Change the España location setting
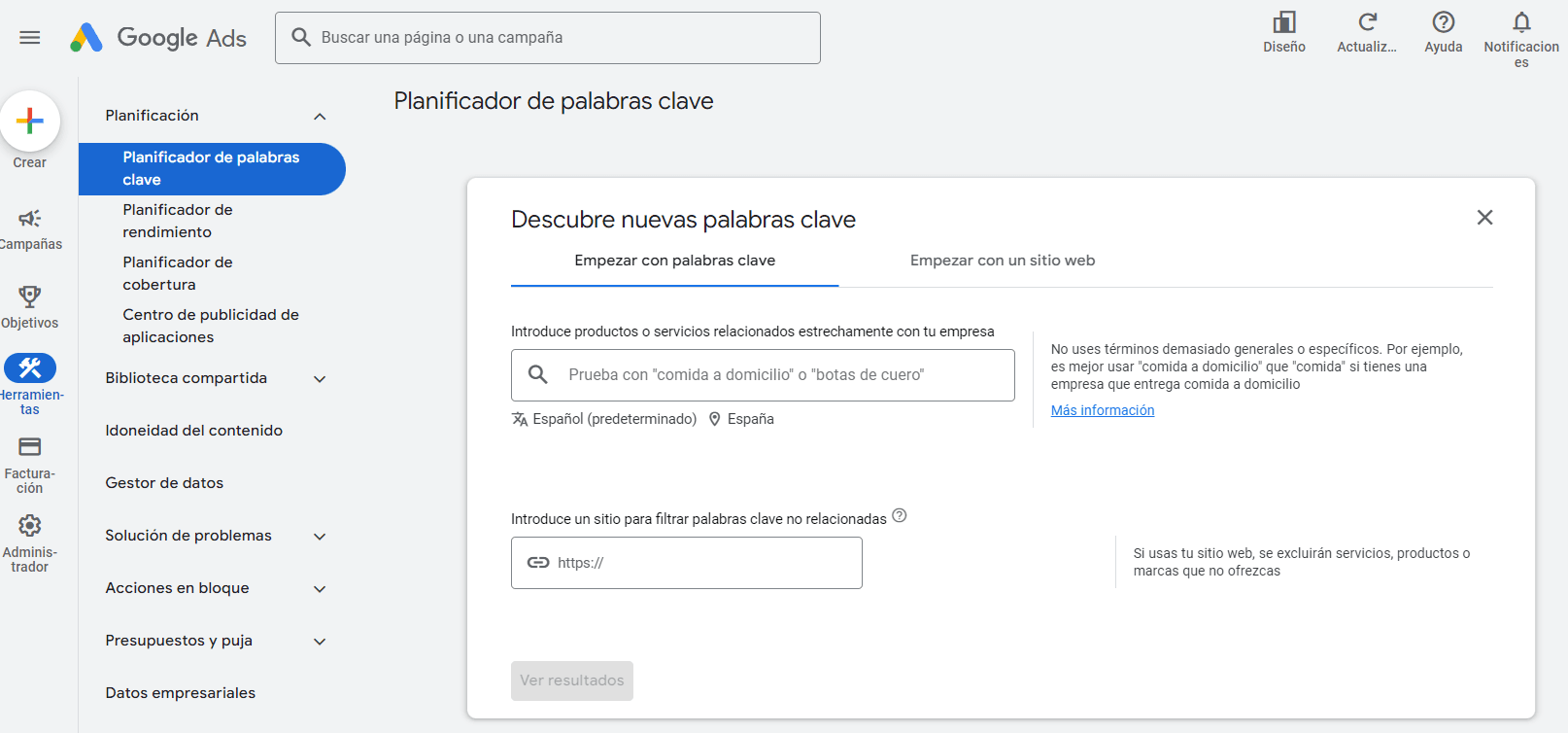The height and width of the screenshot is (733, 1568). pyautogui.click(x=741, y=419)
